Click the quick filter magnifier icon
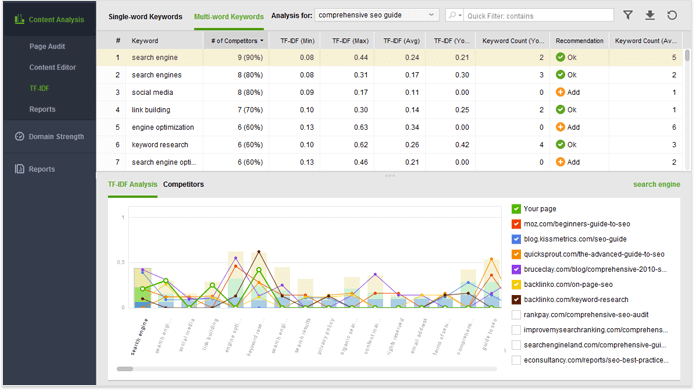The height and width of the screenshot is (390, 694). (x=452, y=15)
